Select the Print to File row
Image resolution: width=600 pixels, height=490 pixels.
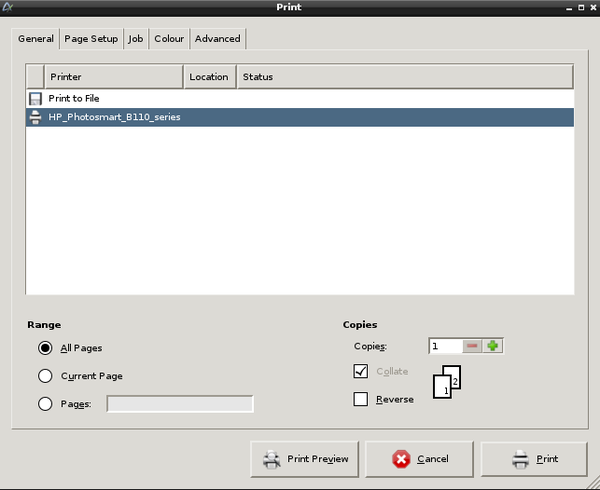(x=300, y=99)
